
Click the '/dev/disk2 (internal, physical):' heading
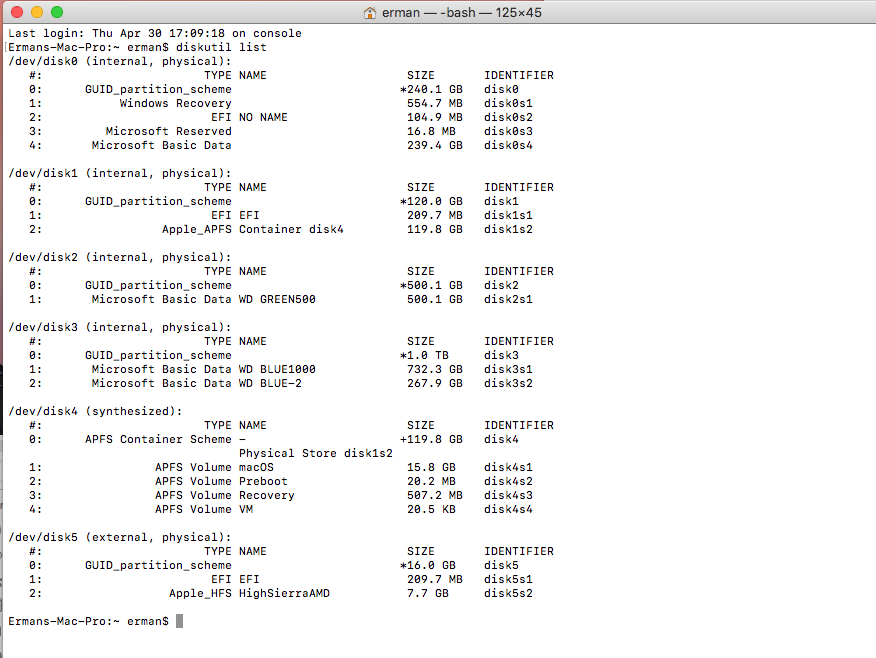coord(120,258)
